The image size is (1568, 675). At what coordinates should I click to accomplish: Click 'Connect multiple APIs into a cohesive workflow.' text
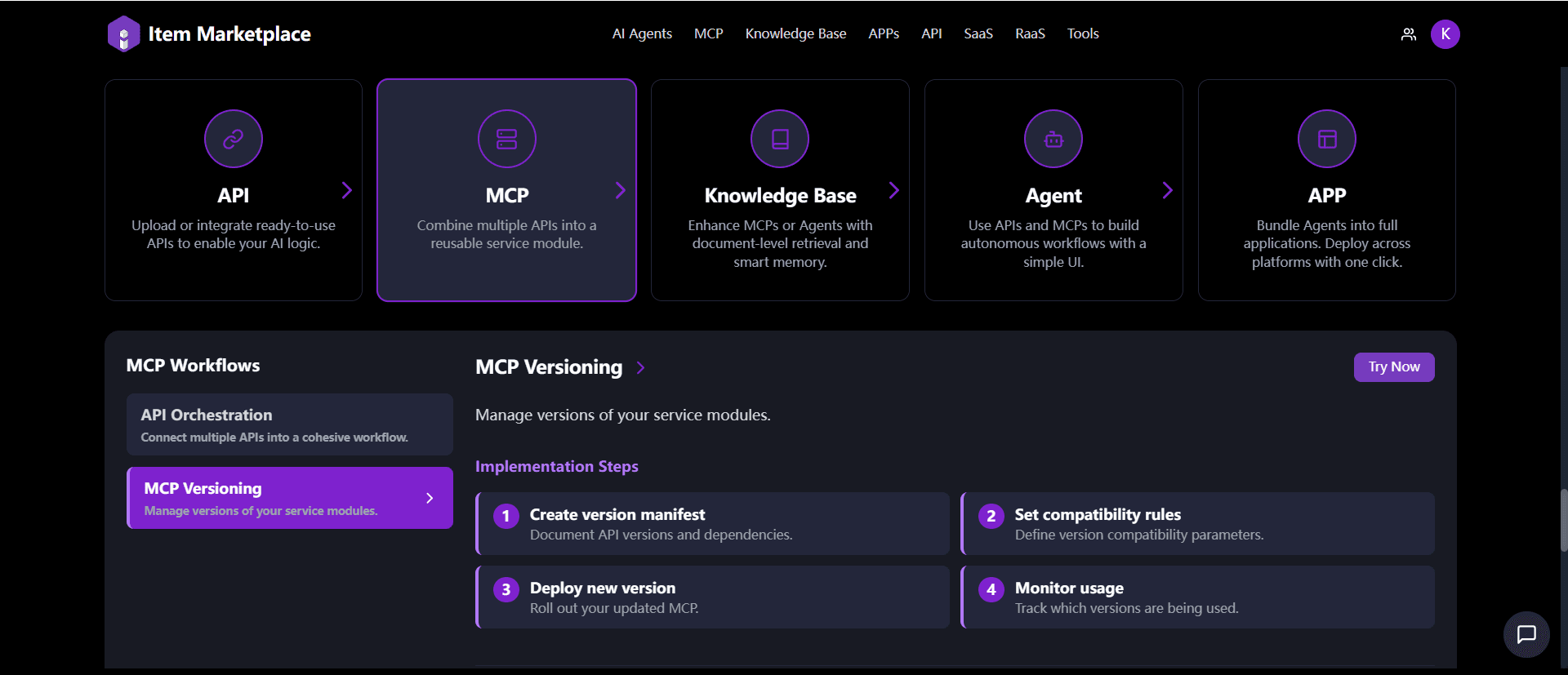click(x=274, y=437)
